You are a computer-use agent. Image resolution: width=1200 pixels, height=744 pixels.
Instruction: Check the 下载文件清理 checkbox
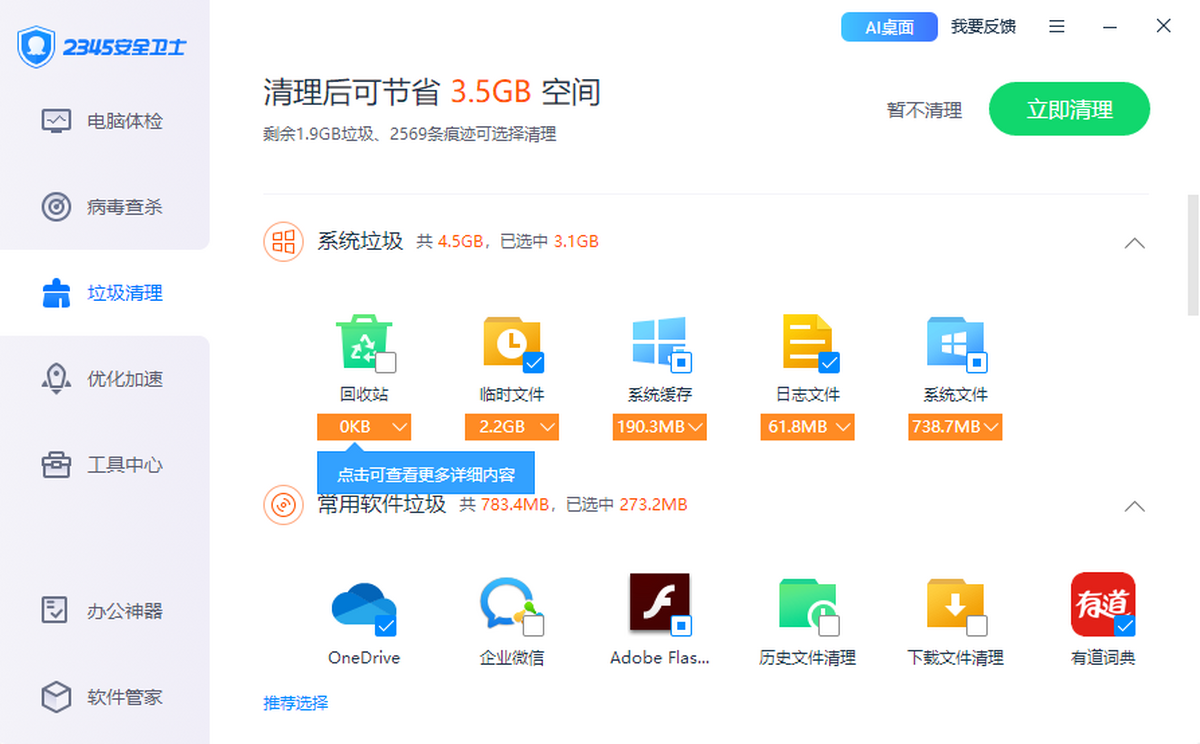click(977, 626)
